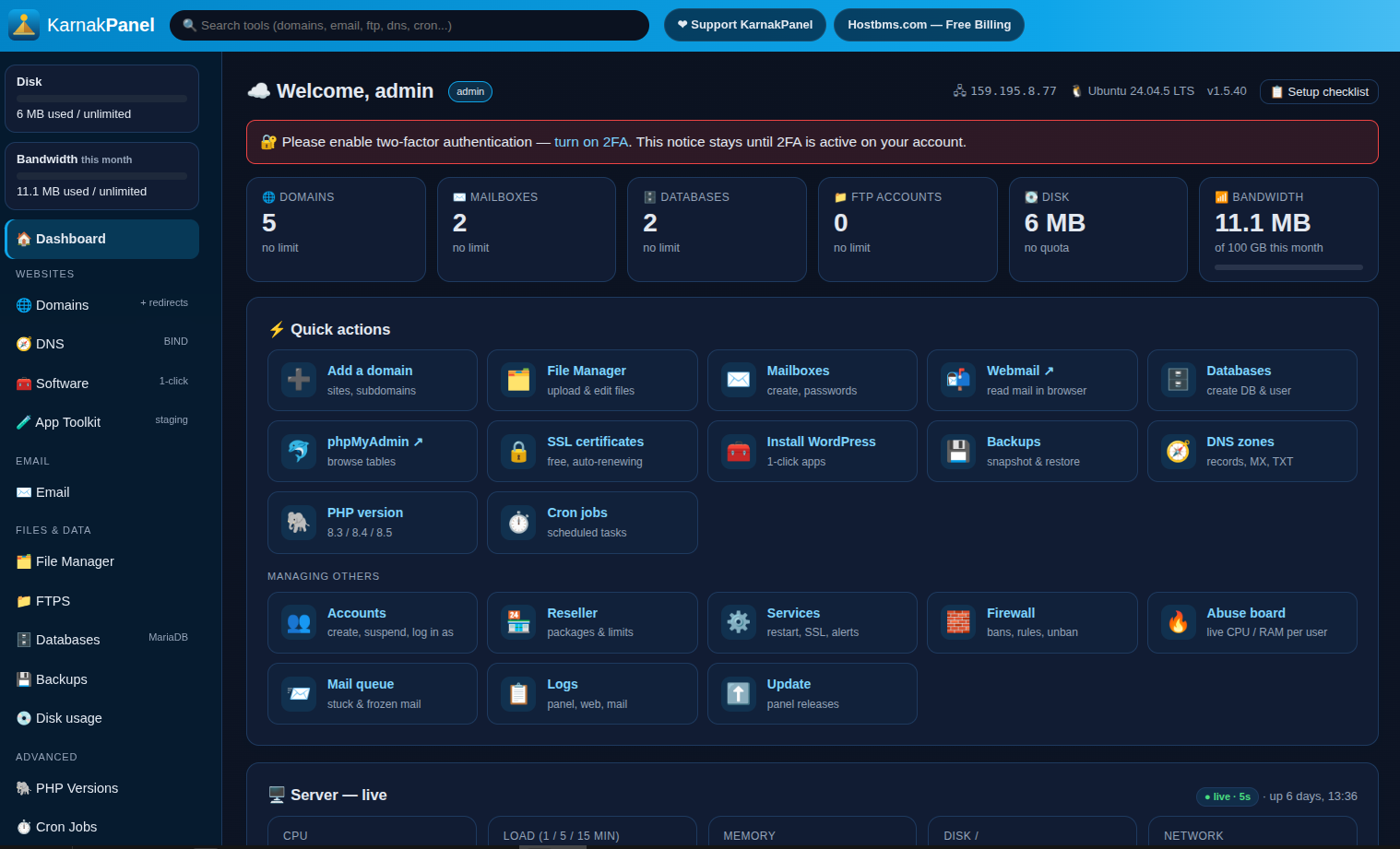The width and height of the screenshot is (1400, 849).
Task: Click the Mailboxes envelope icon
Action: (x=739, y=379)
